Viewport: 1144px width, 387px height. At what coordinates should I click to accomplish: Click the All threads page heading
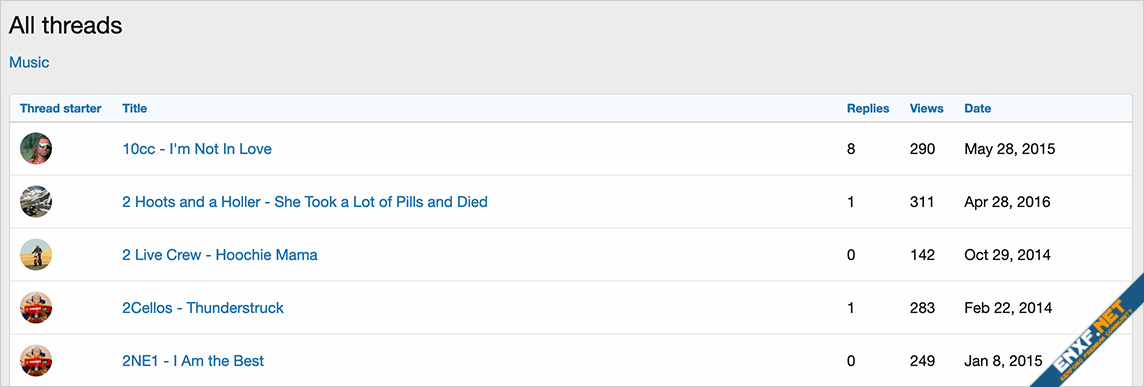(66, 26)
